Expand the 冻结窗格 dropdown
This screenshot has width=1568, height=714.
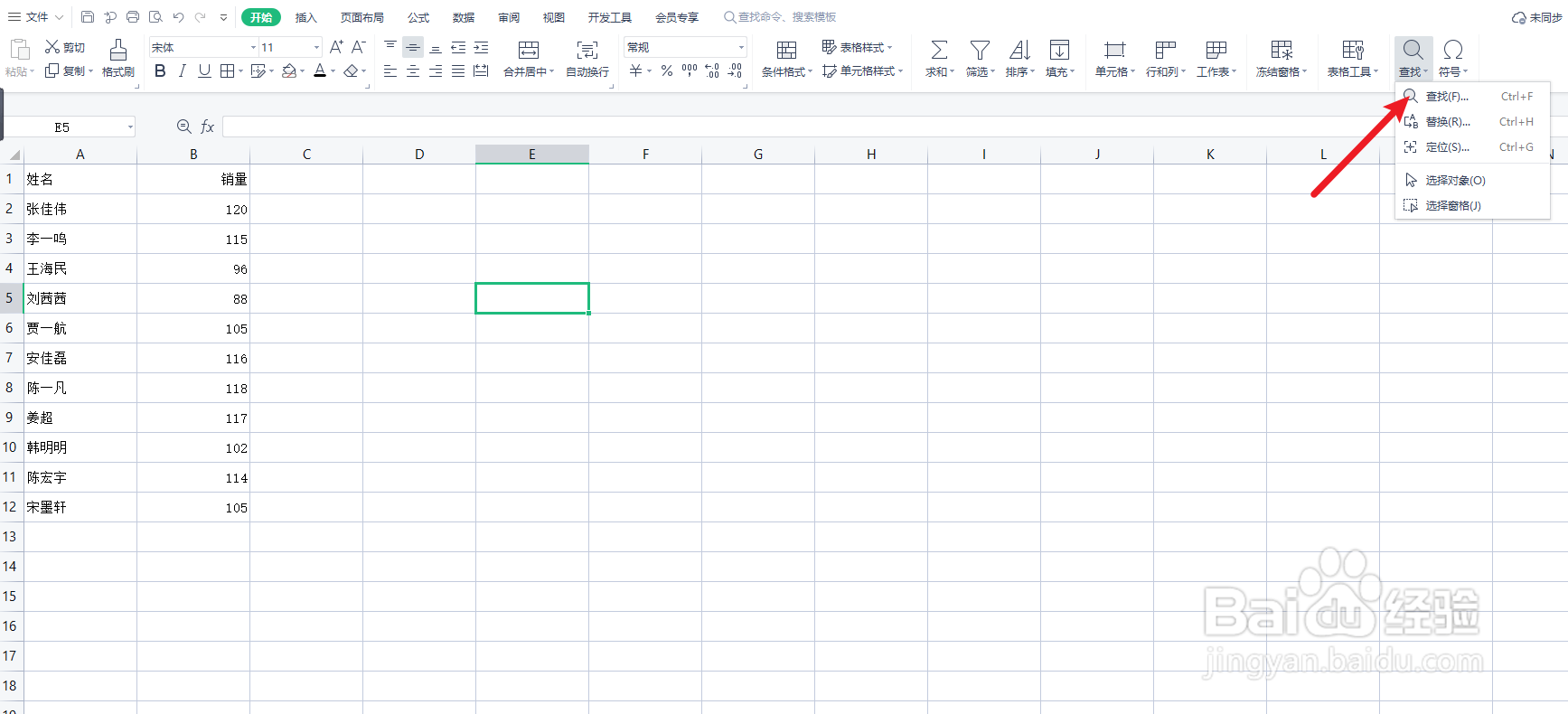click(1304, 71)
